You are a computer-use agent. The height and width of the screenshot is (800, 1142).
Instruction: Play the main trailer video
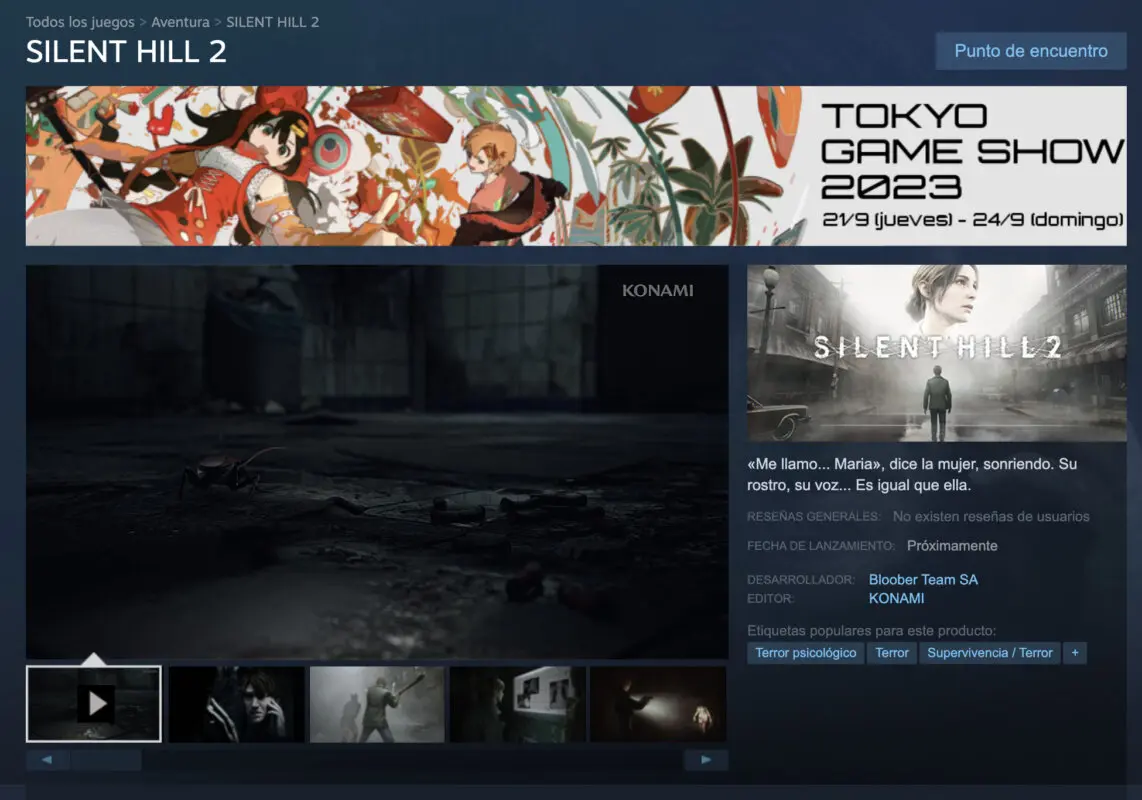tap(377, 462)
